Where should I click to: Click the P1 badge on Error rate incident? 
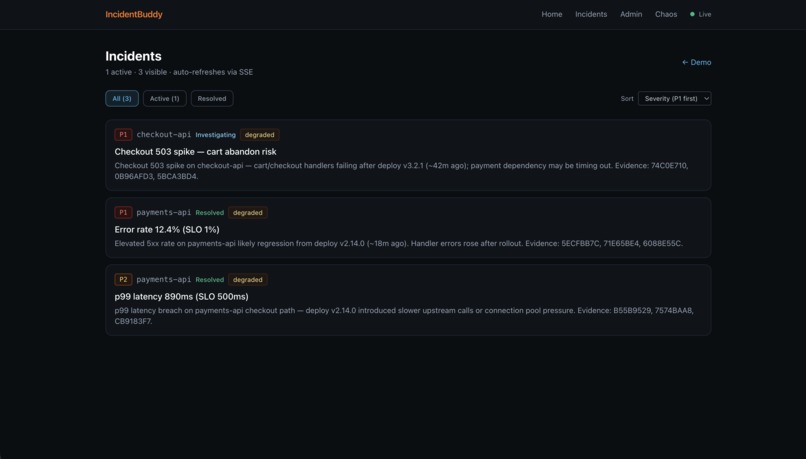[123, 212]
